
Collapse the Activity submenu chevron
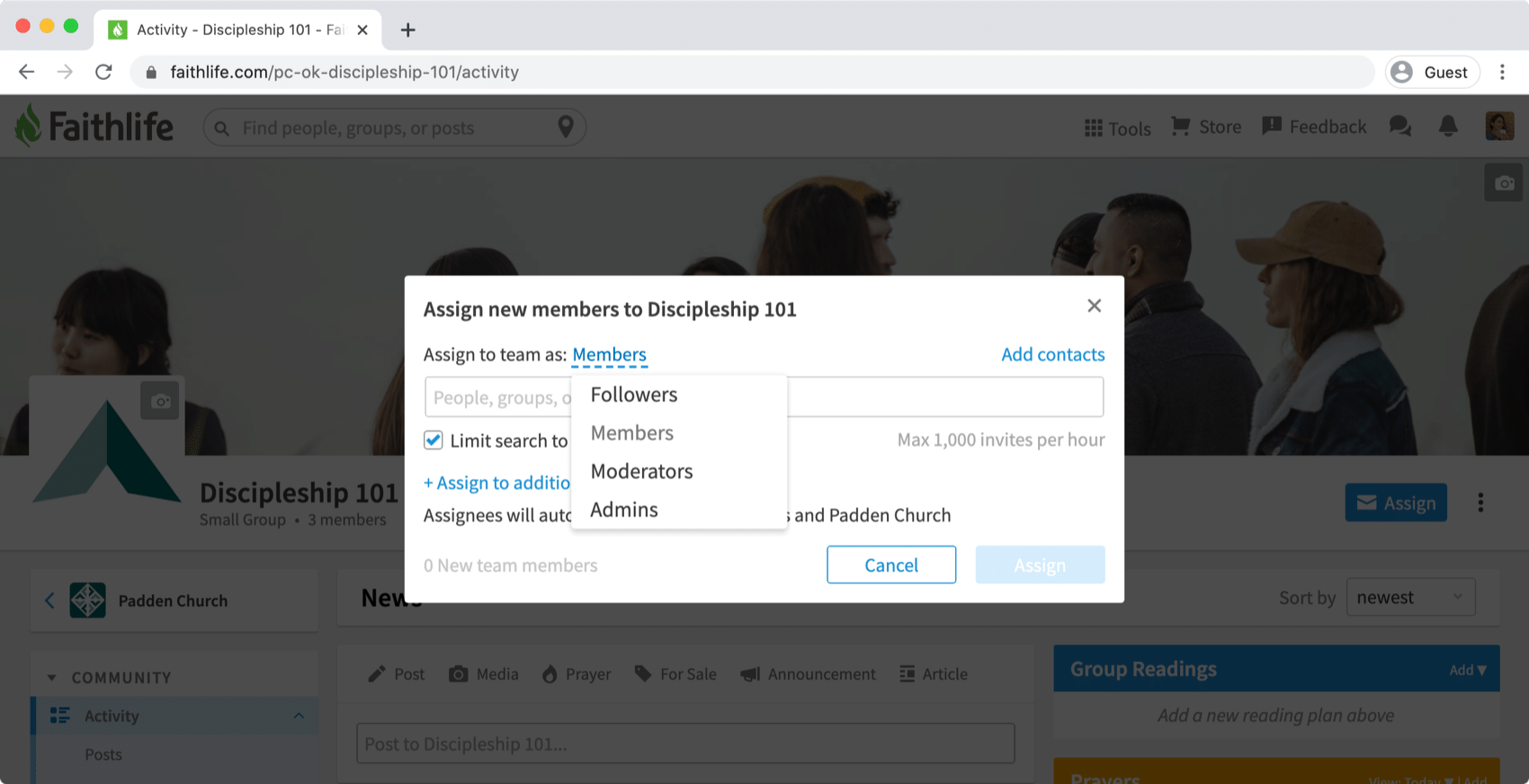(x=299, y=716)
